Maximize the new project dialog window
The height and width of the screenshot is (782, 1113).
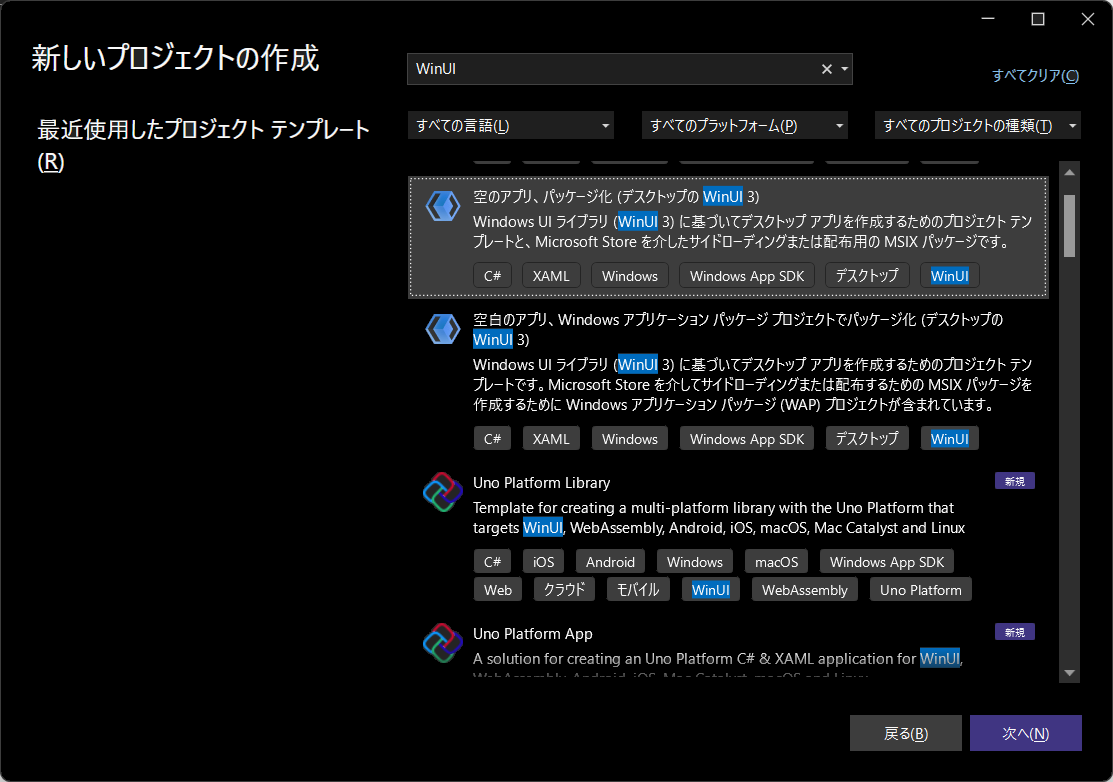click(1038, 19)
